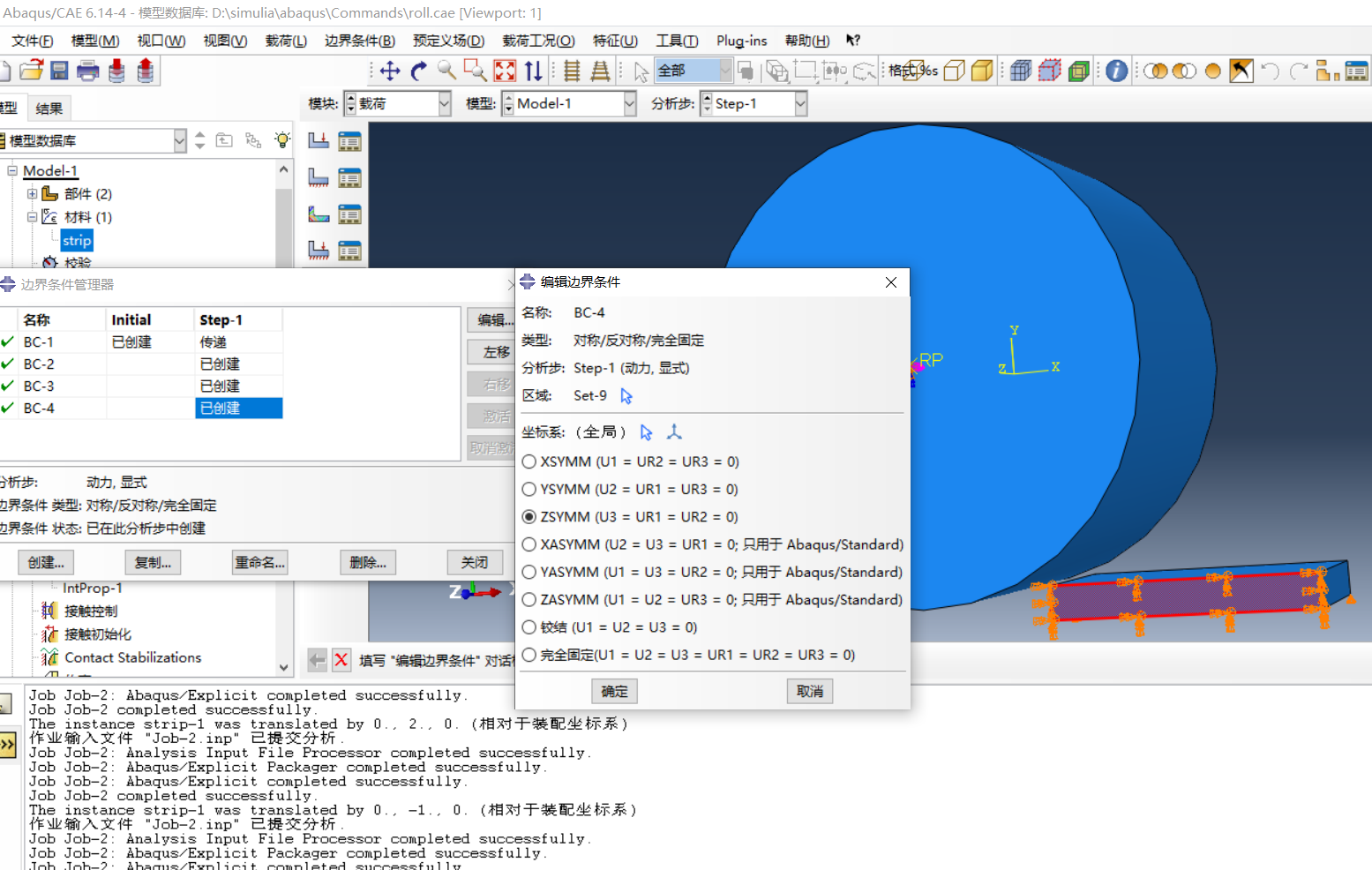
Task: Open the 边界条件(B) menu
Action: tap(359, 41)
